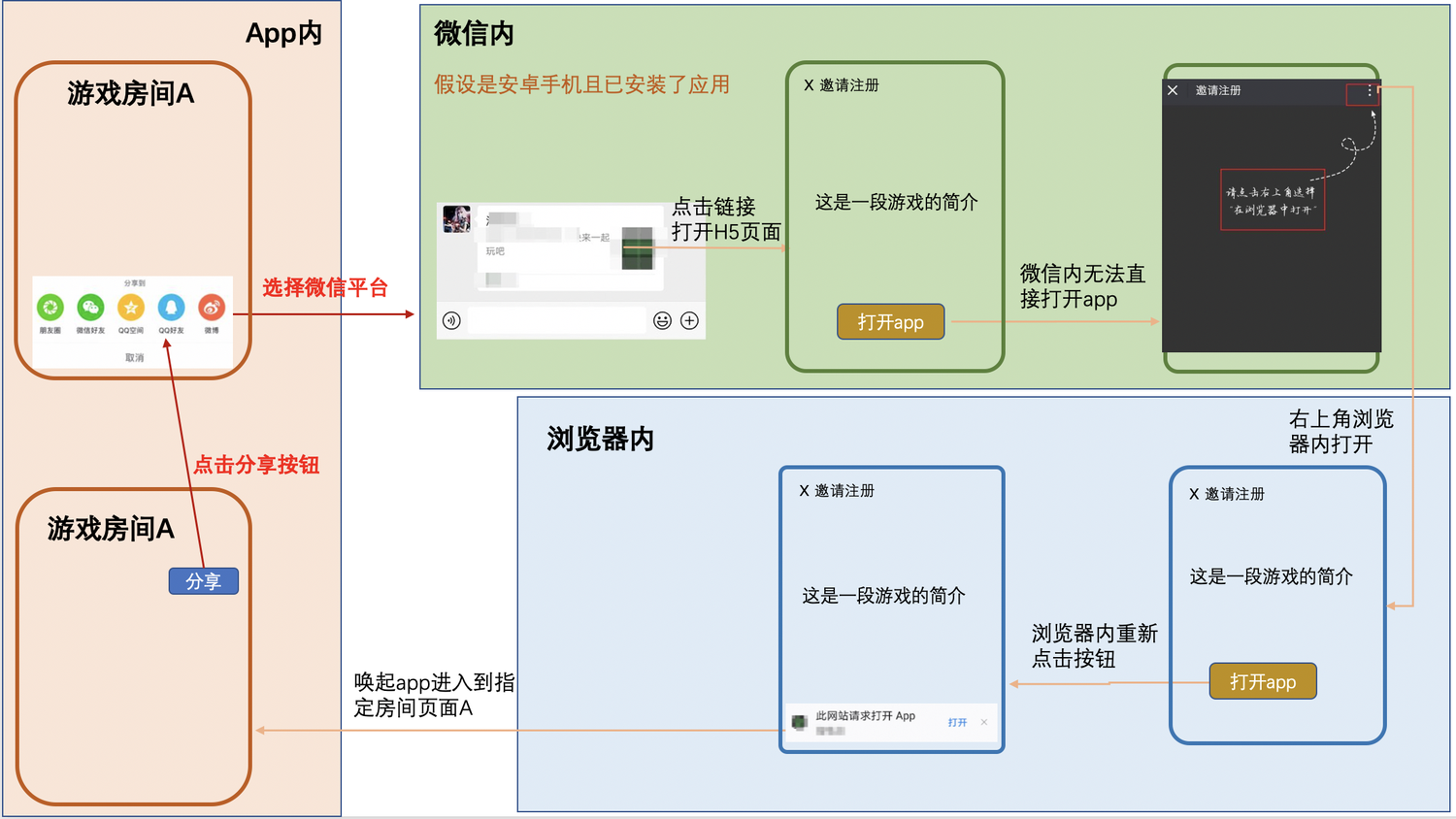Image resolution: width=1456 pixels, height=819 pixels.
Task: Click 这是一段游戏的简介 text in WeChat H5 page
Action: click(896, 202)
